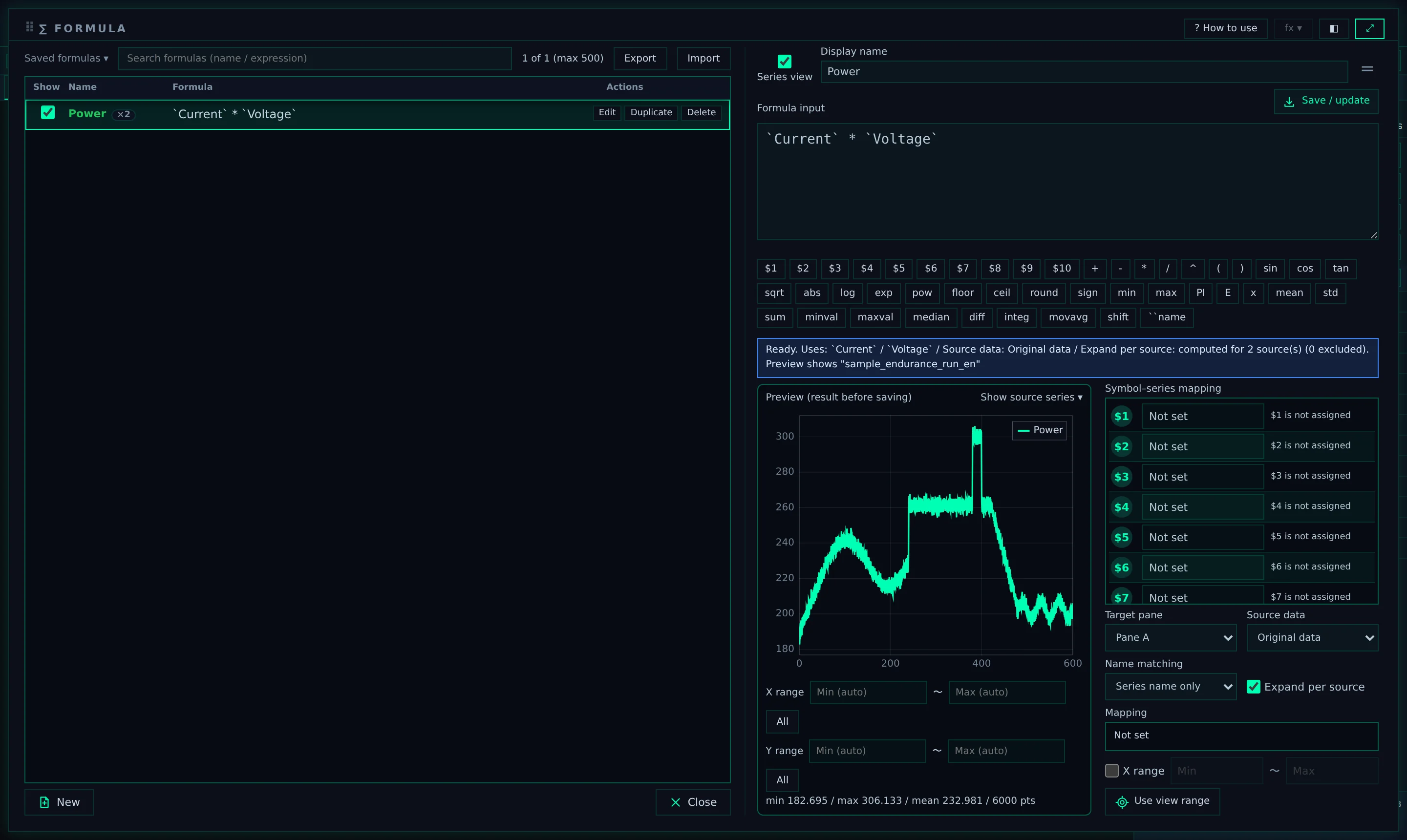Click the preview X range Min field

[x=868, y=692]
